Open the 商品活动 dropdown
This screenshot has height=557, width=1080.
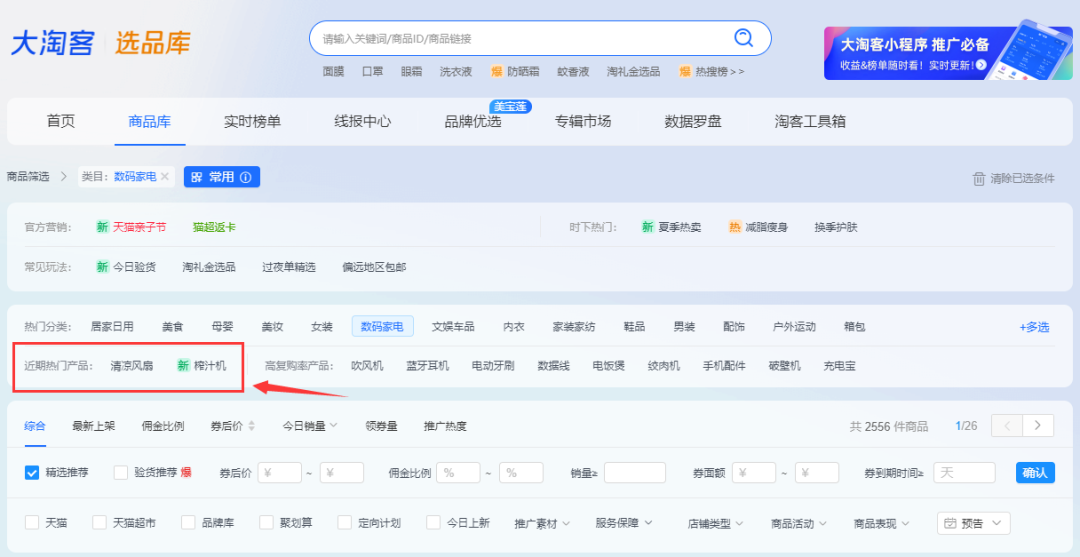tap(799, 523)
